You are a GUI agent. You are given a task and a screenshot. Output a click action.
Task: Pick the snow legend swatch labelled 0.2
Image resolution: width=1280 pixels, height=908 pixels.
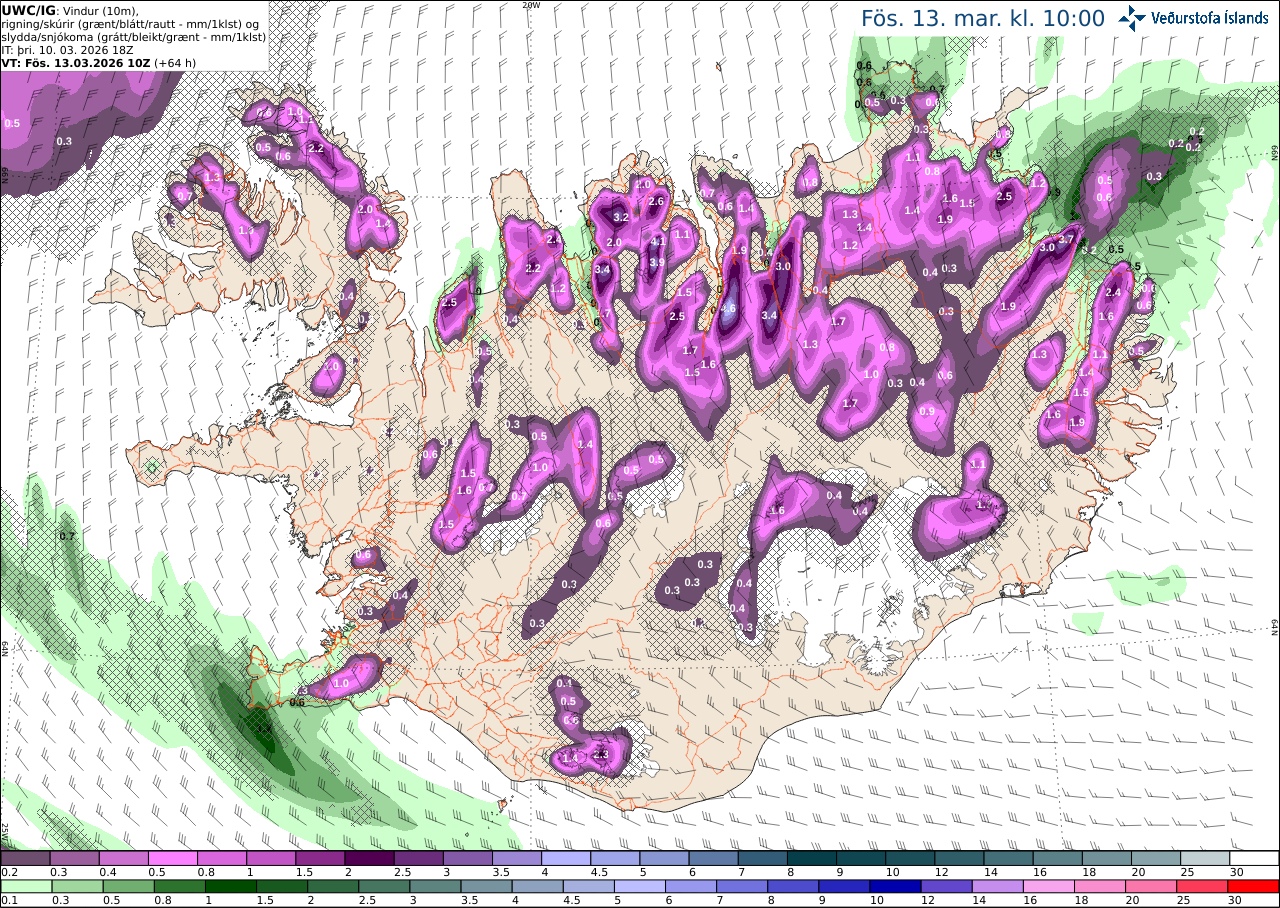(25, 858)
